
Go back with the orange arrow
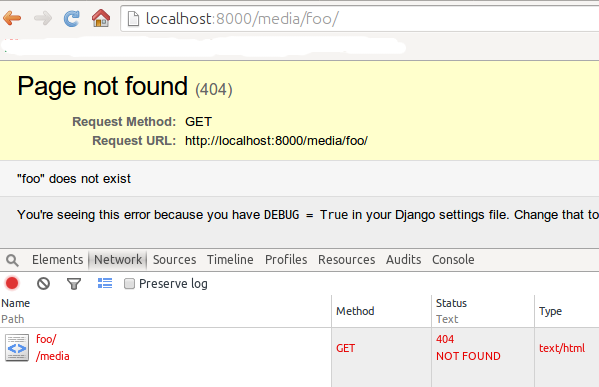click(12, 18)
